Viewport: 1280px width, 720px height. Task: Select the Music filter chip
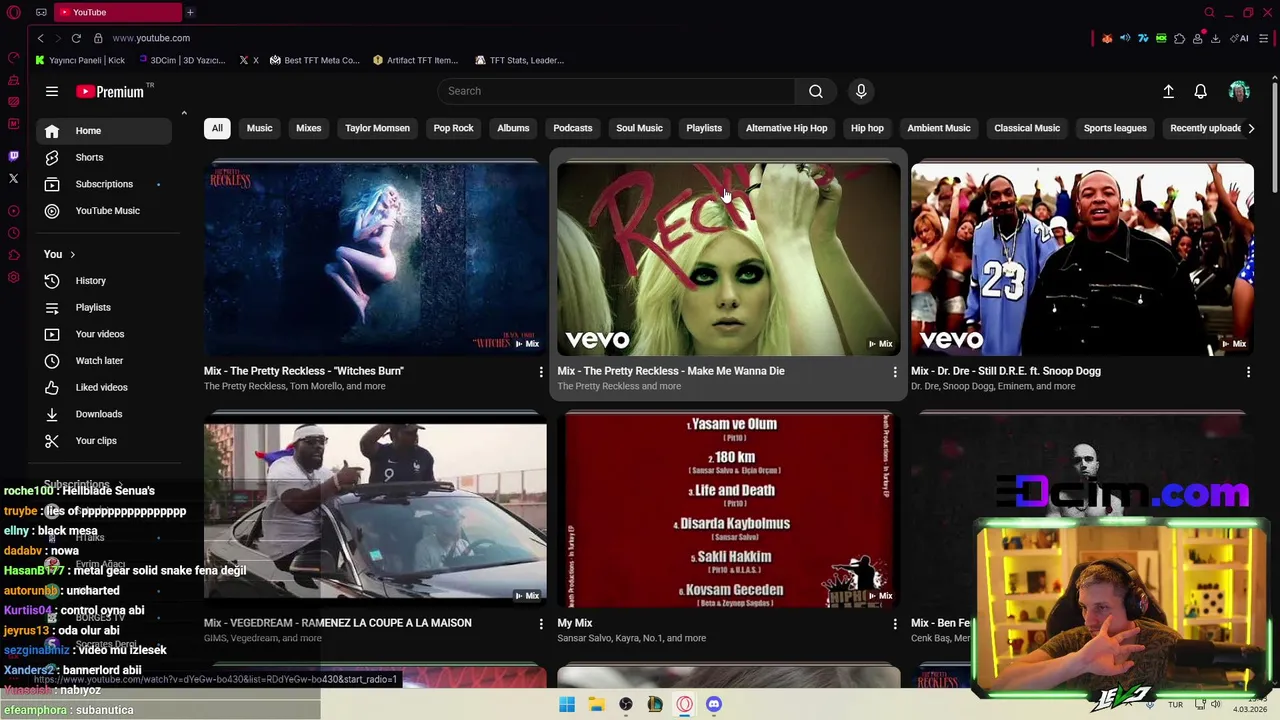click(x=259, y=128)
